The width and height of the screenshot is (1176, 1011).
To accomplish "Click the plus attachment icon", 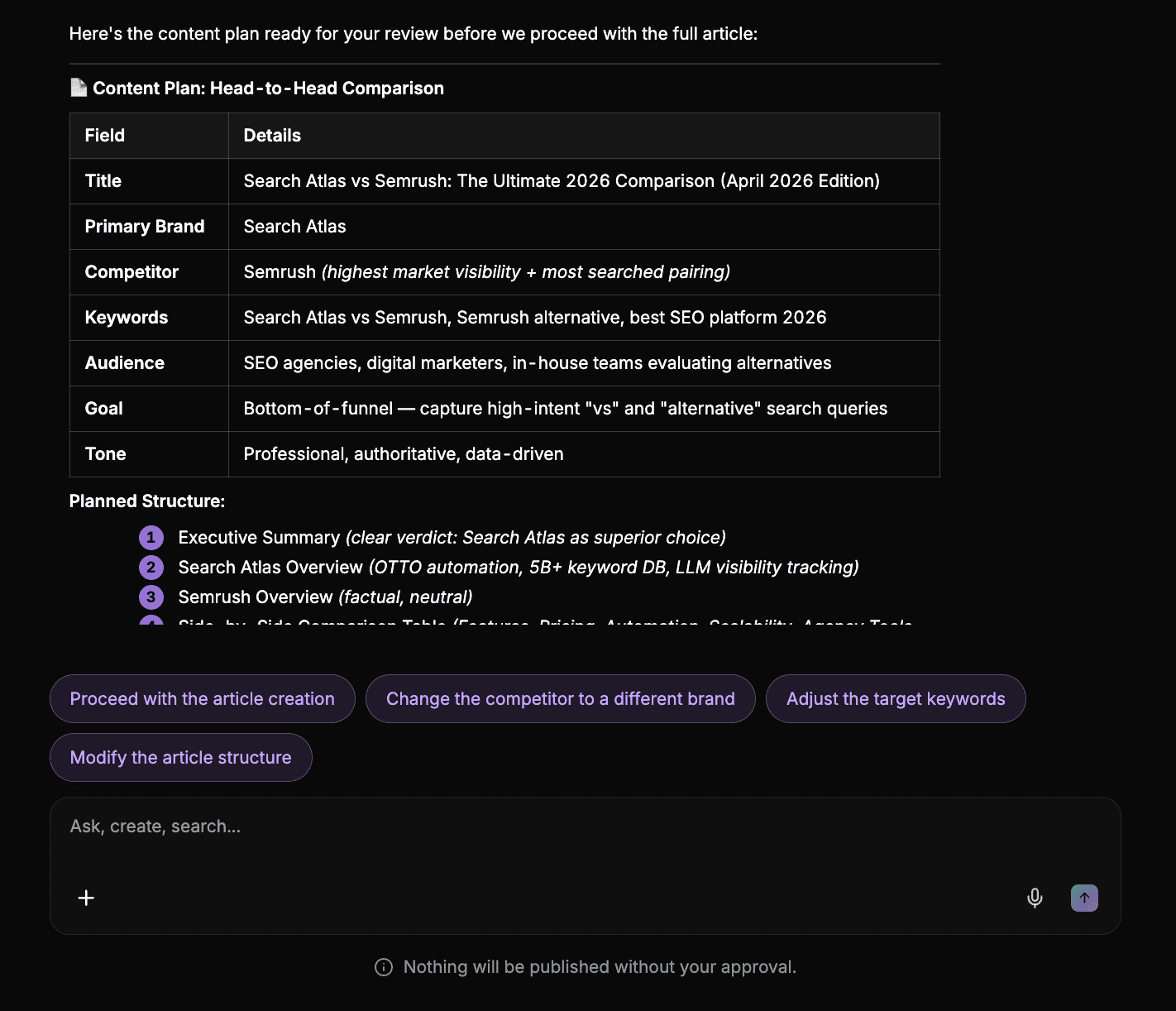I will point(86,898).
